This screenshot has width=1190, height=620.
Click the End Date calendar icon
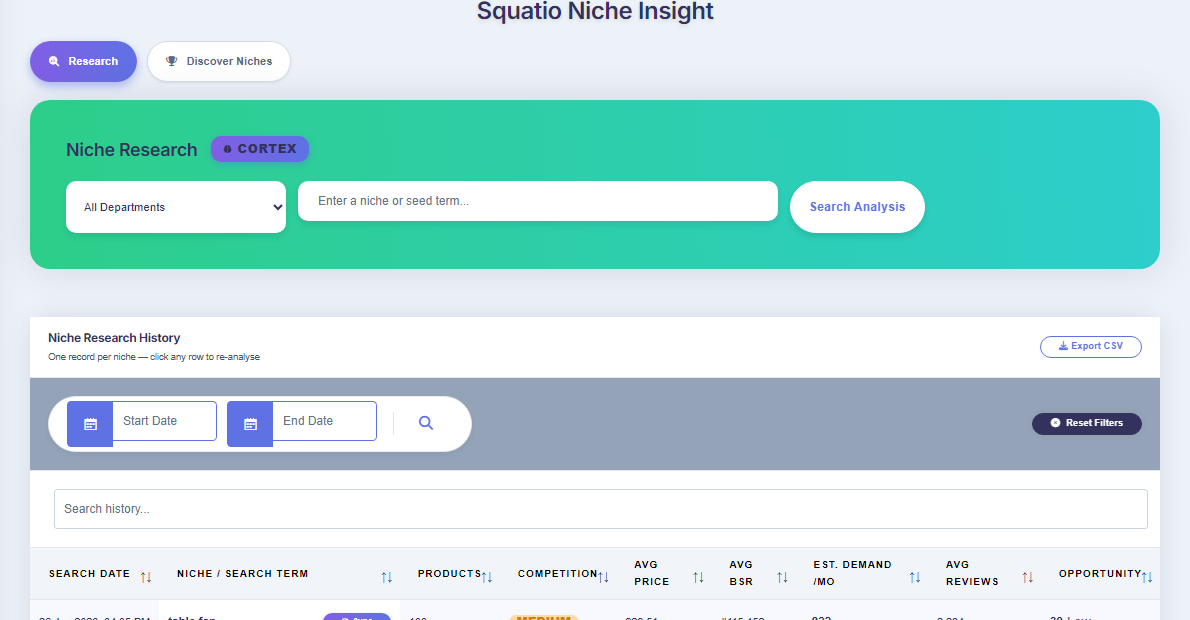250,424
